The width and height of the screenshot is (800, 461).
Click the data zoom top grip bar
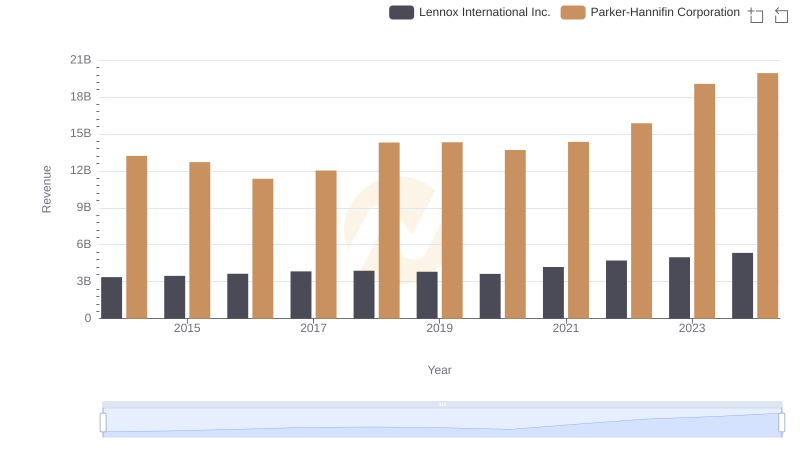pyautogui.click(x=442, y=404)
